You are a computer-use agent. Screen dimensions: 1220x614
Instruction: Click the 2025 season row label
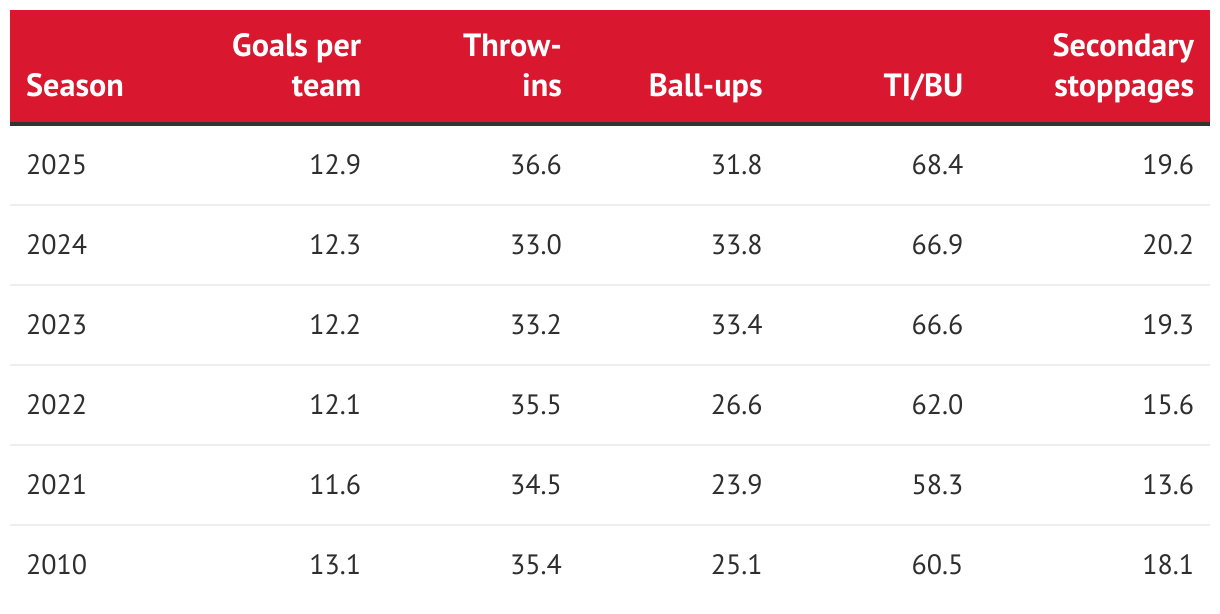[56, 165]
